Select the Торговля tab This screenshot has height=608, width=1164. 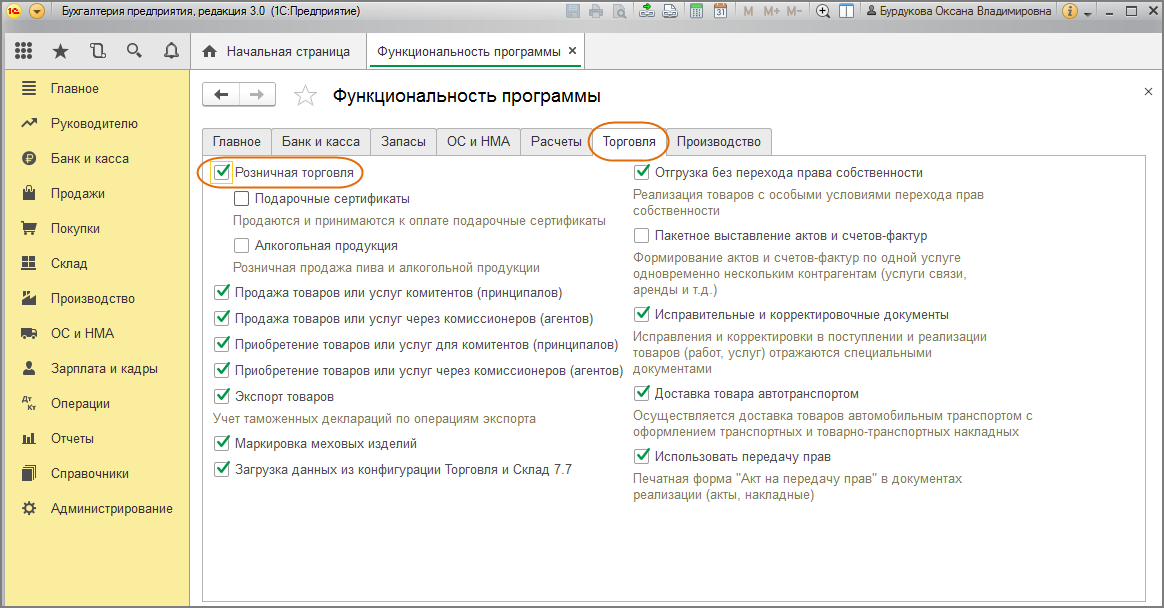tap(629, 141)
